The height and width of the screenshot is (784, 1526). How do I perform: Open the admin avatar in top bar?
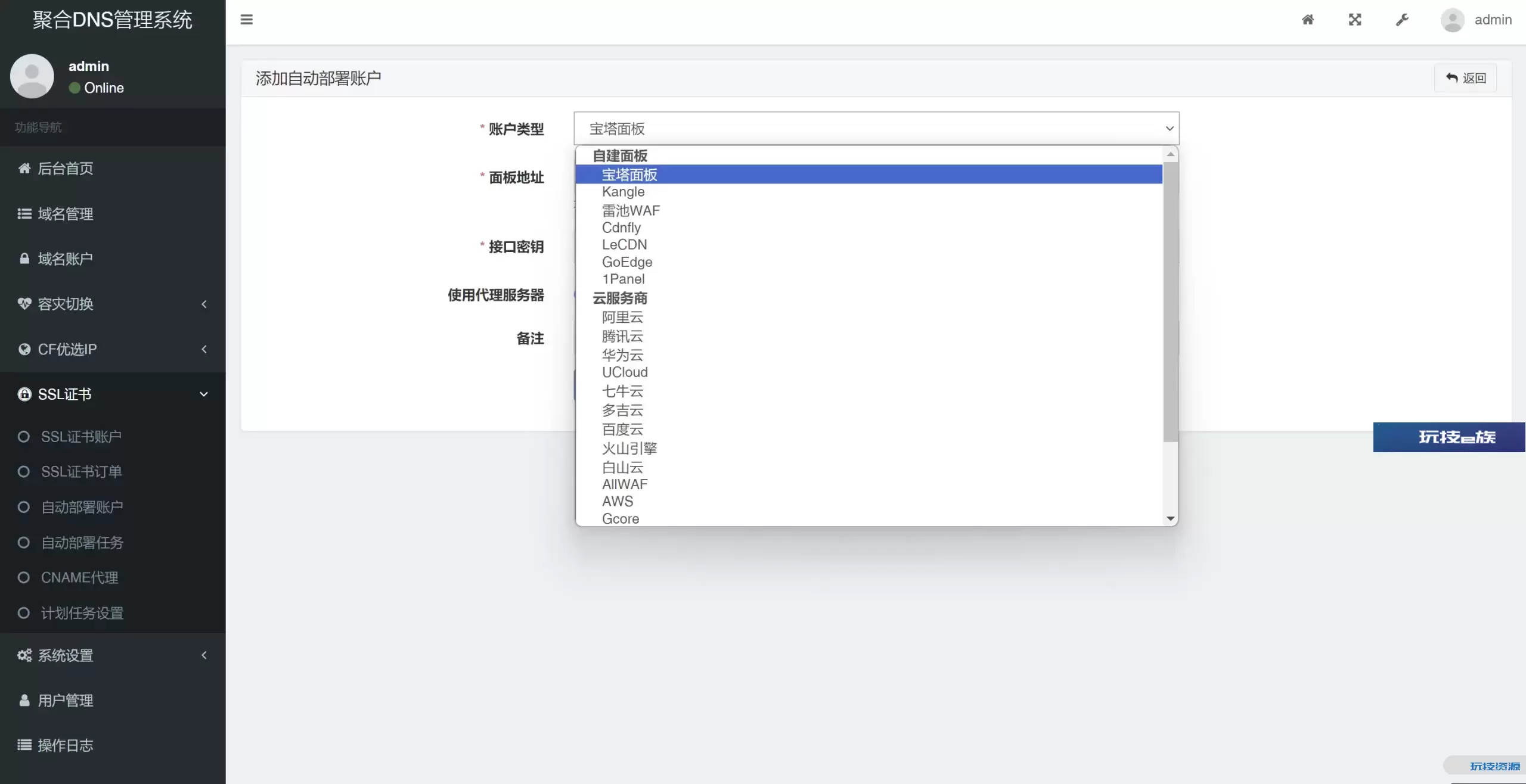tap(1453, 20)
